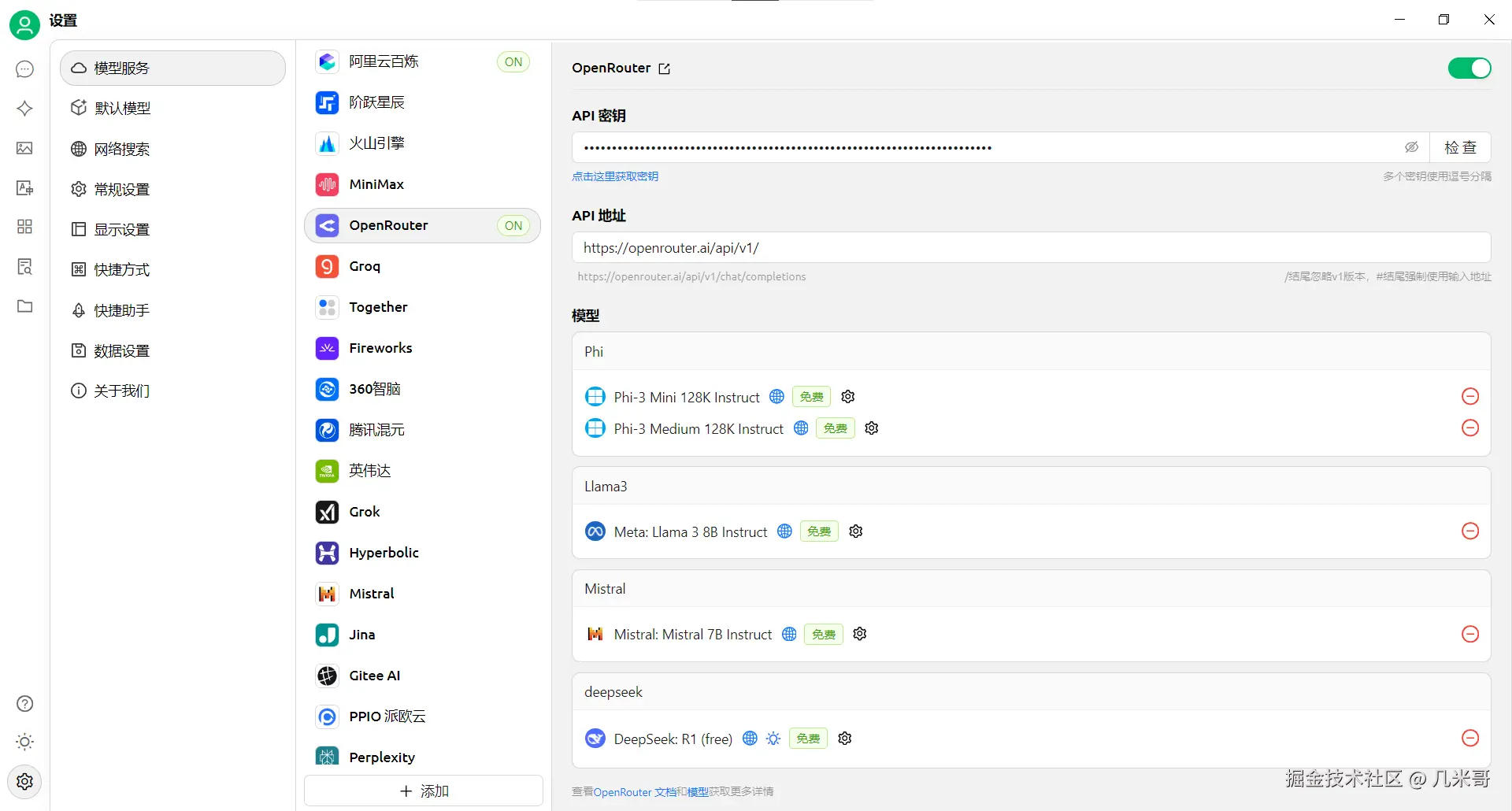The height and width of the screenshot is (811, 1512).
Task: Select the 阶跃星辰 provider
Action: click(x=423, y=102)
